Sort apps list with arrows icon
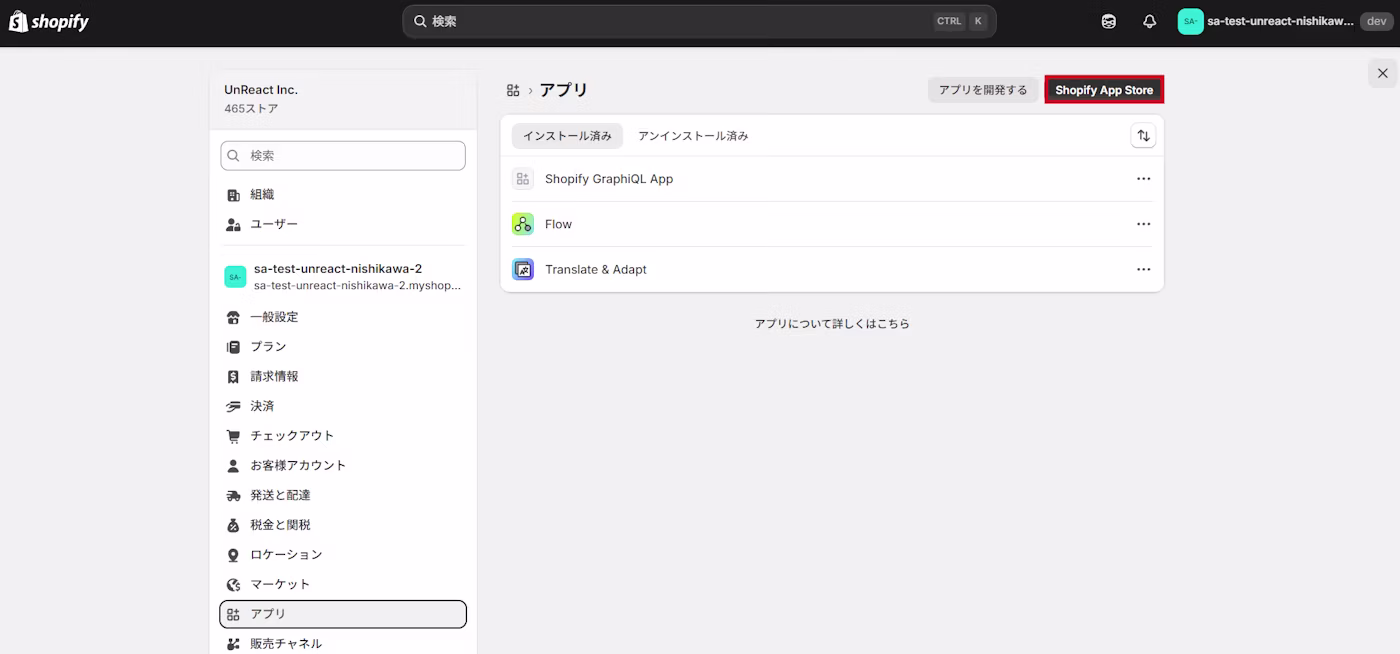The width and height of the screenshot is (1400, 654). 1143,136
